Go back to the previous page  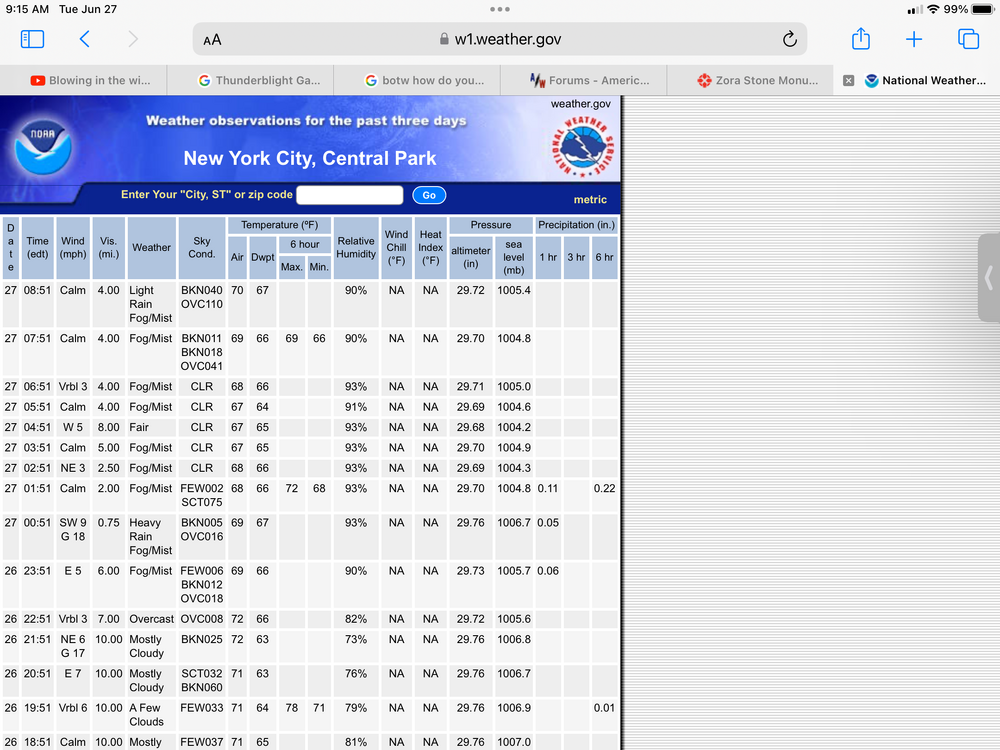pos(84,39)
